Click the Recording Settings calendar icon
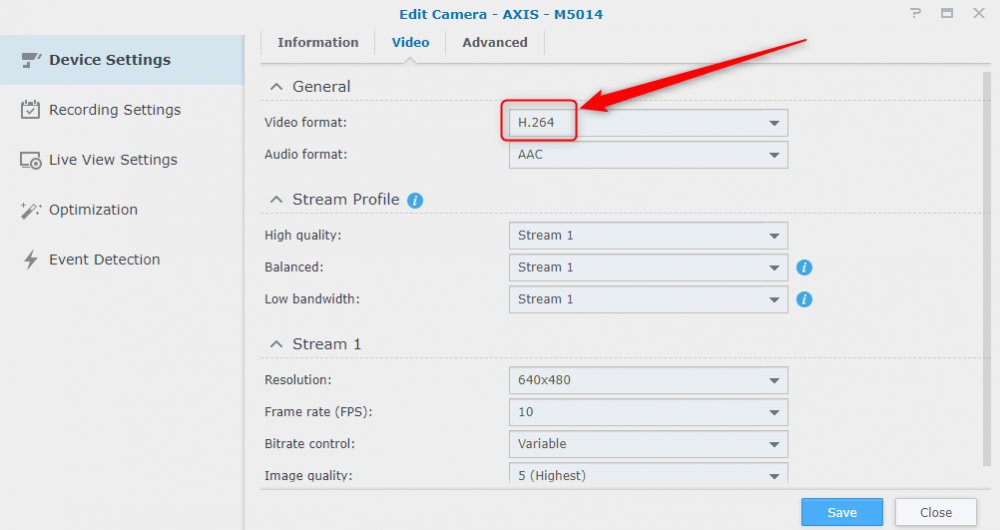1000x530 pixels. tap(31, 110)
